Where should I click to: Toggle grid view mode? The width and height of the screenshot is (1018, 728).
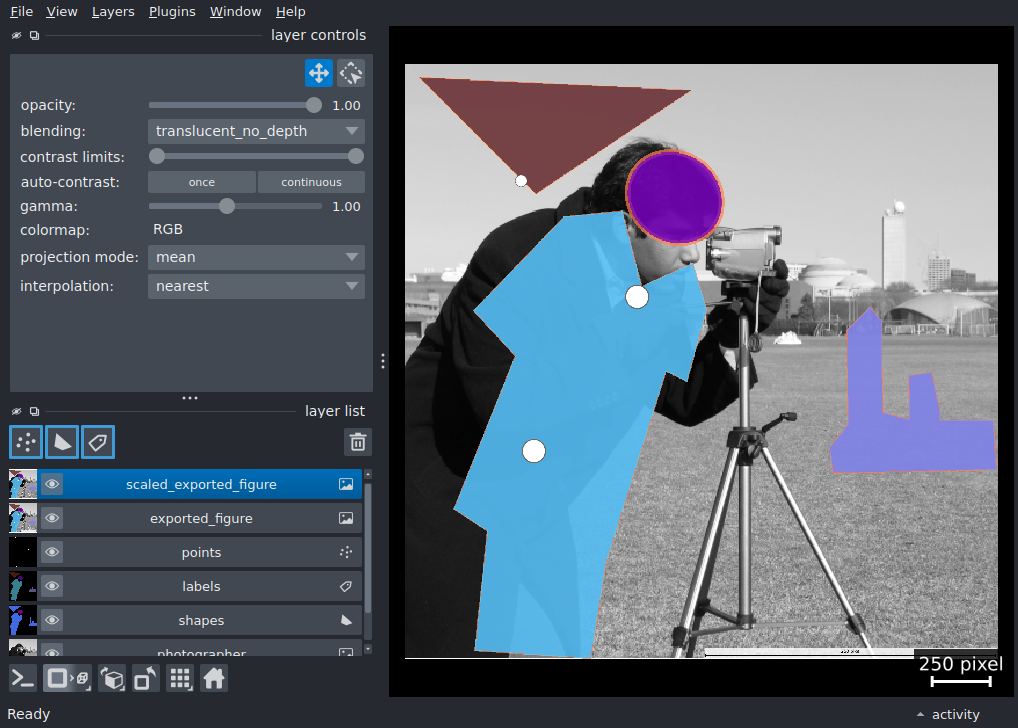click(180, 679)
